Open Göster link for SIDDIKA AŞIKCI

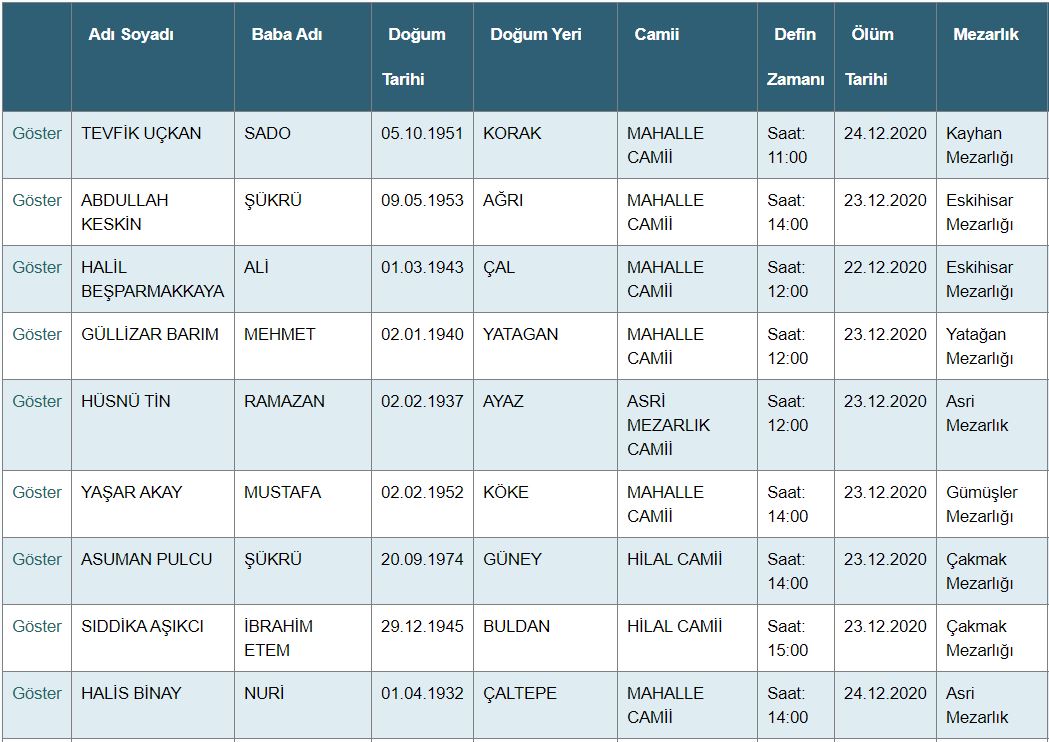[37, 626]
